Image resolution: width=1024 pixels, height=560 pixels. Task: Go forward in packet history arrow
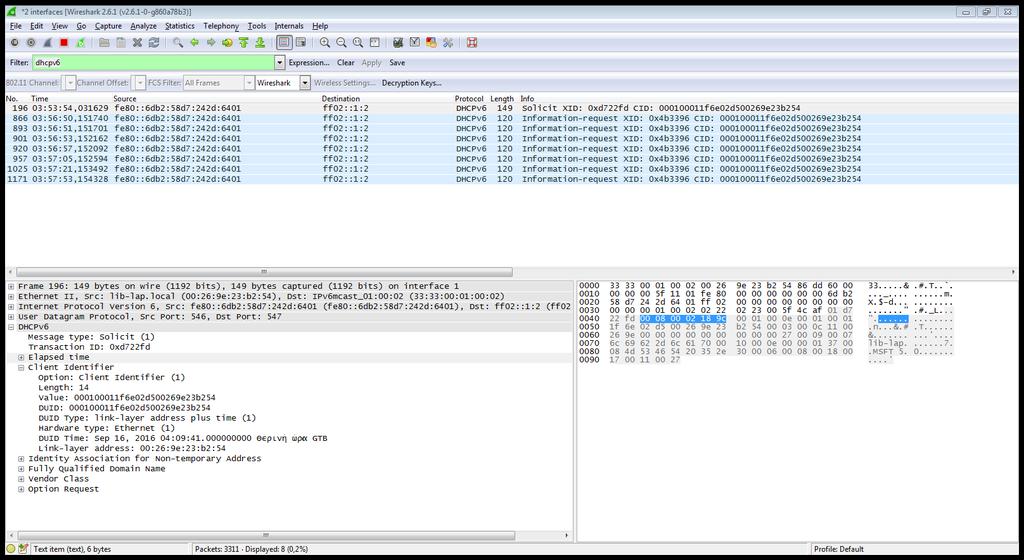coord(211,42)
